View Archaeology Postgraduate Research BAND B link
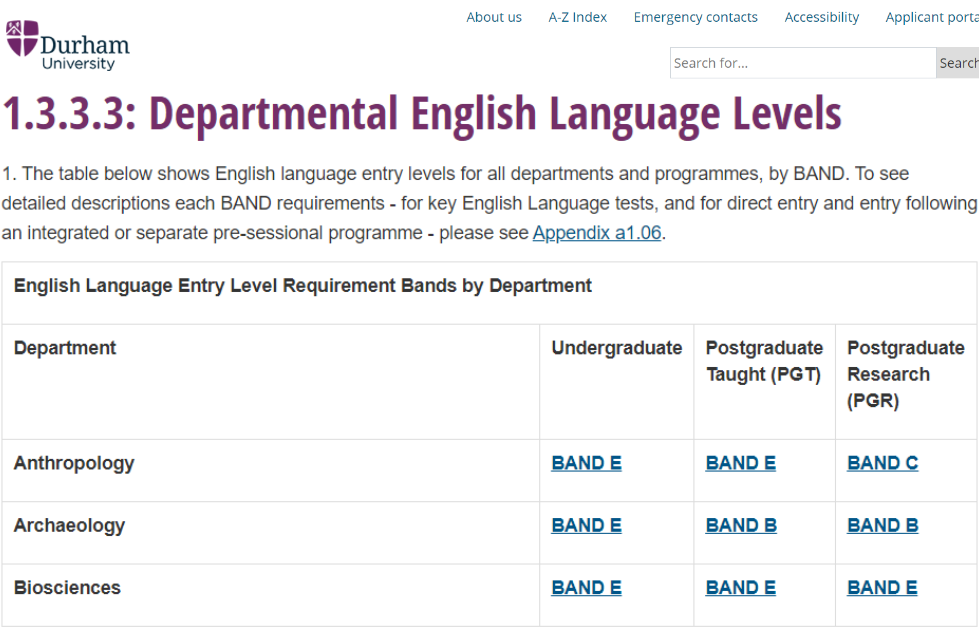Viewport: 979px width, 629px height. [x=882, y=525]
